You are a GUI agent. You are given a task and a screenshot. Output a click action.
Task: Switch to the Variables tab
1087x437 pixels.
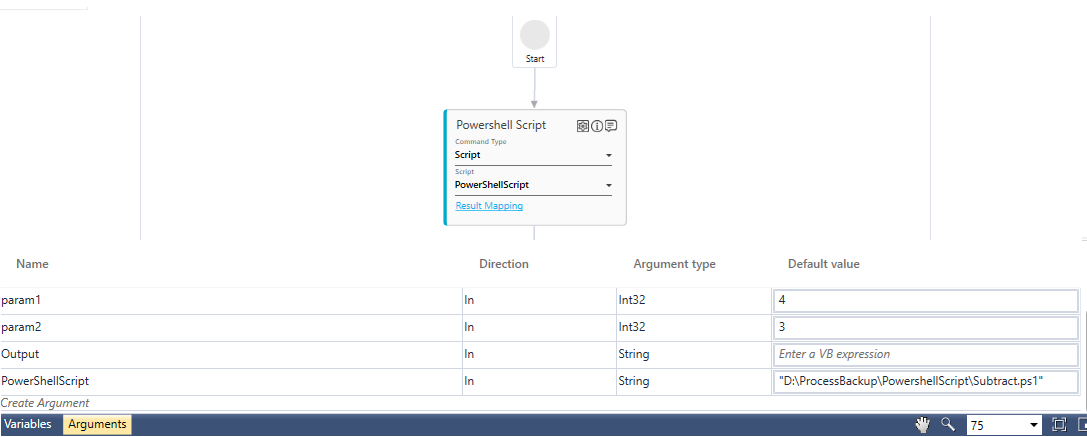[28, 425]
